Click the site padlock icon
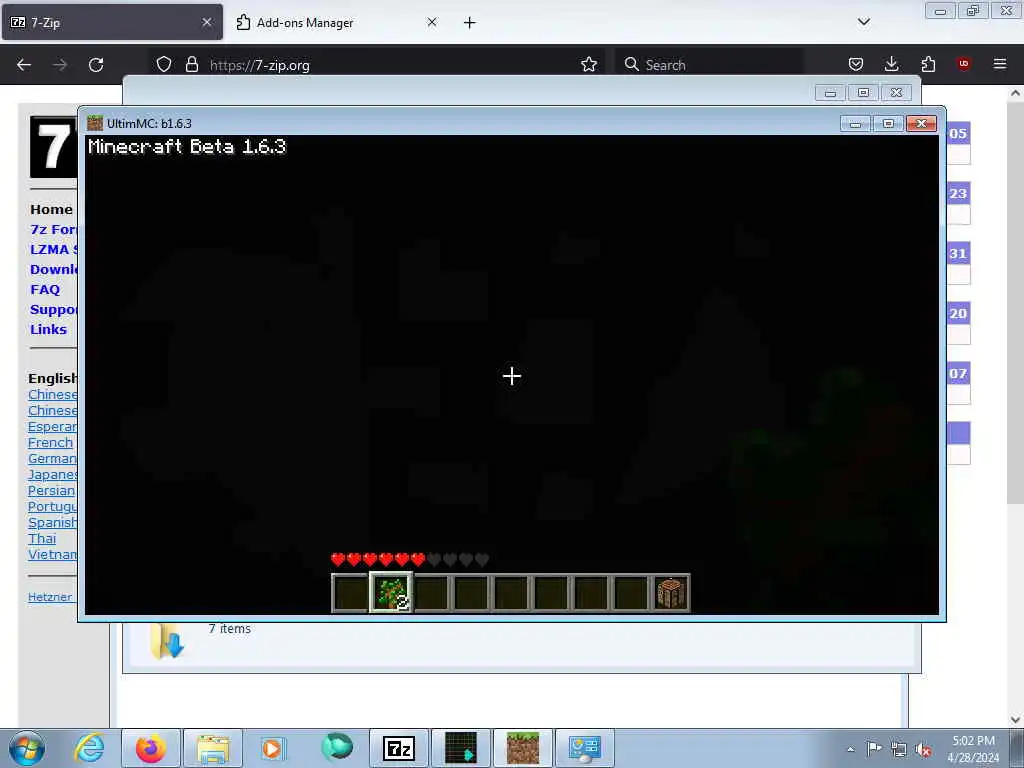 [191, 65]
